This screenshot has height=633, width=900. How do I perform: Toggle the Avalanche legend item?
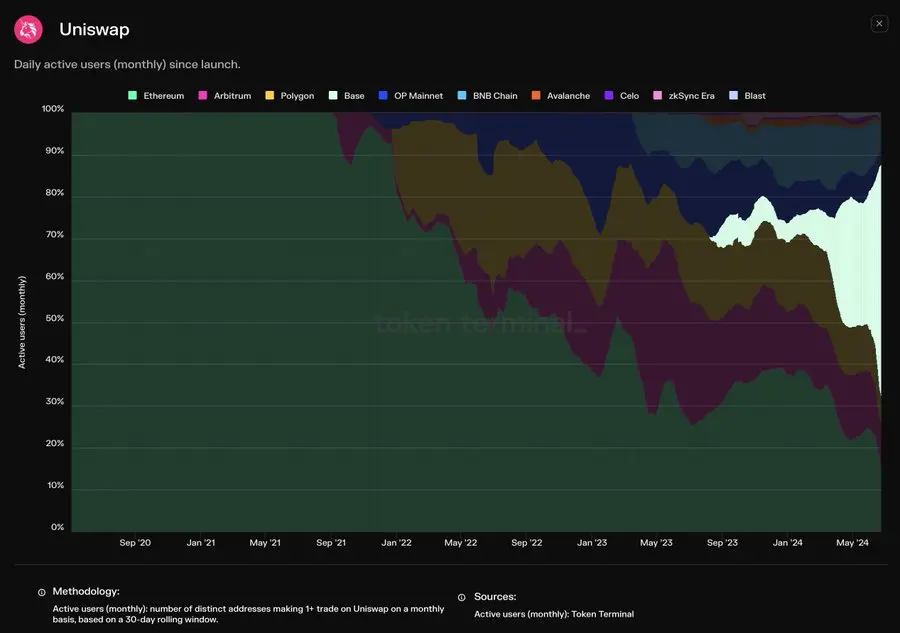(563, 96)
